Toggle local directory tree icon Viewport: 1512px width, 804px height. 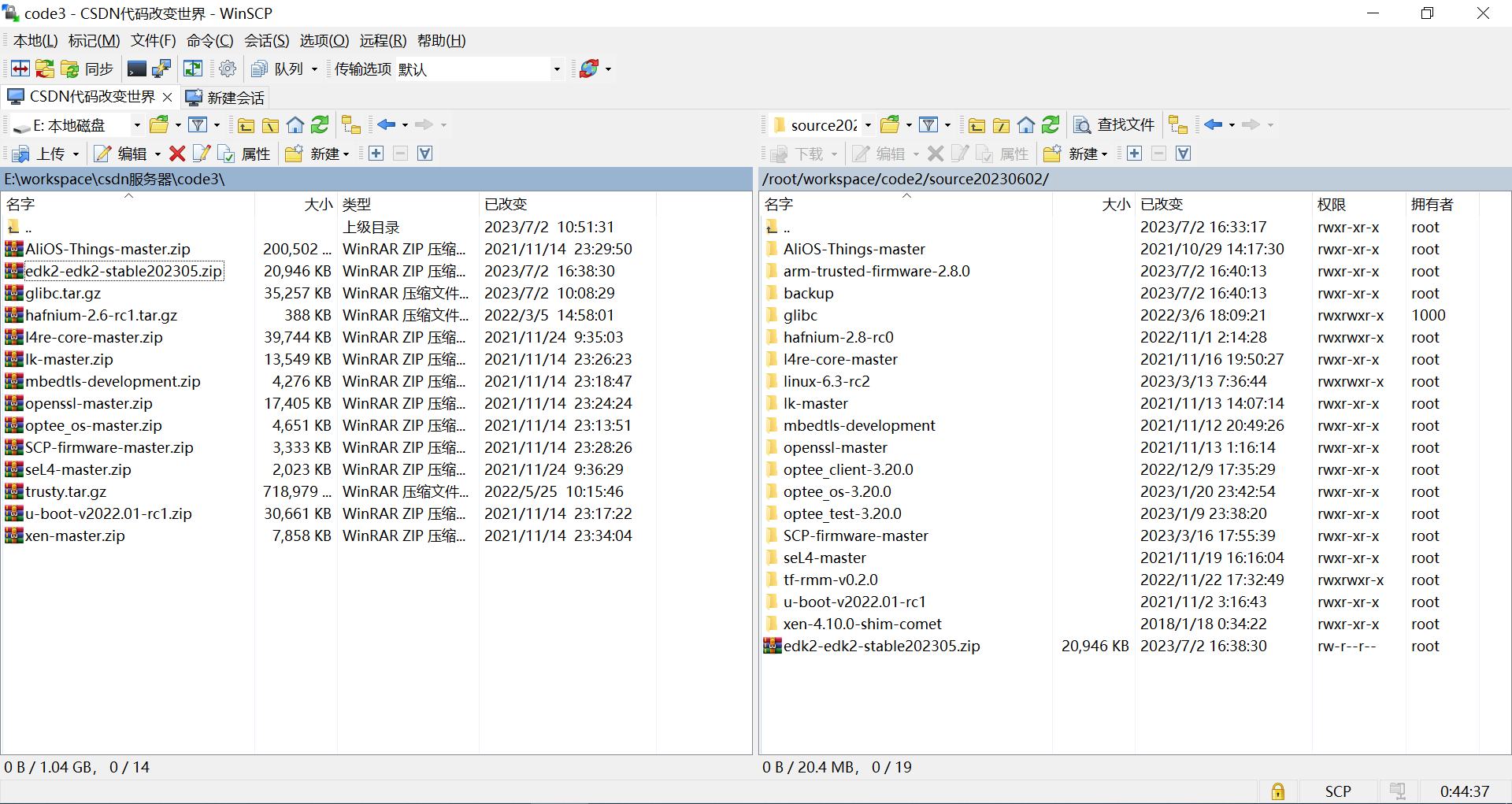click(x=351, y=125)
